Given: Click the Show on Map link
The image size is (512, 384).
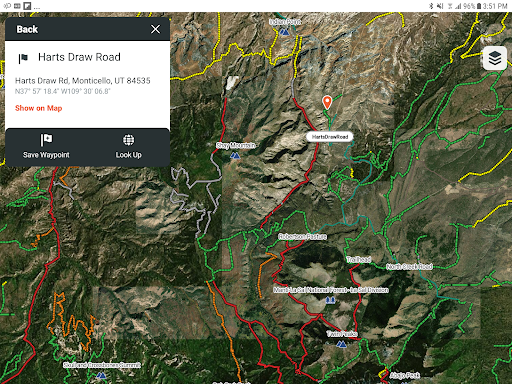Looking at the screenshot, I should tap(39, 108).
